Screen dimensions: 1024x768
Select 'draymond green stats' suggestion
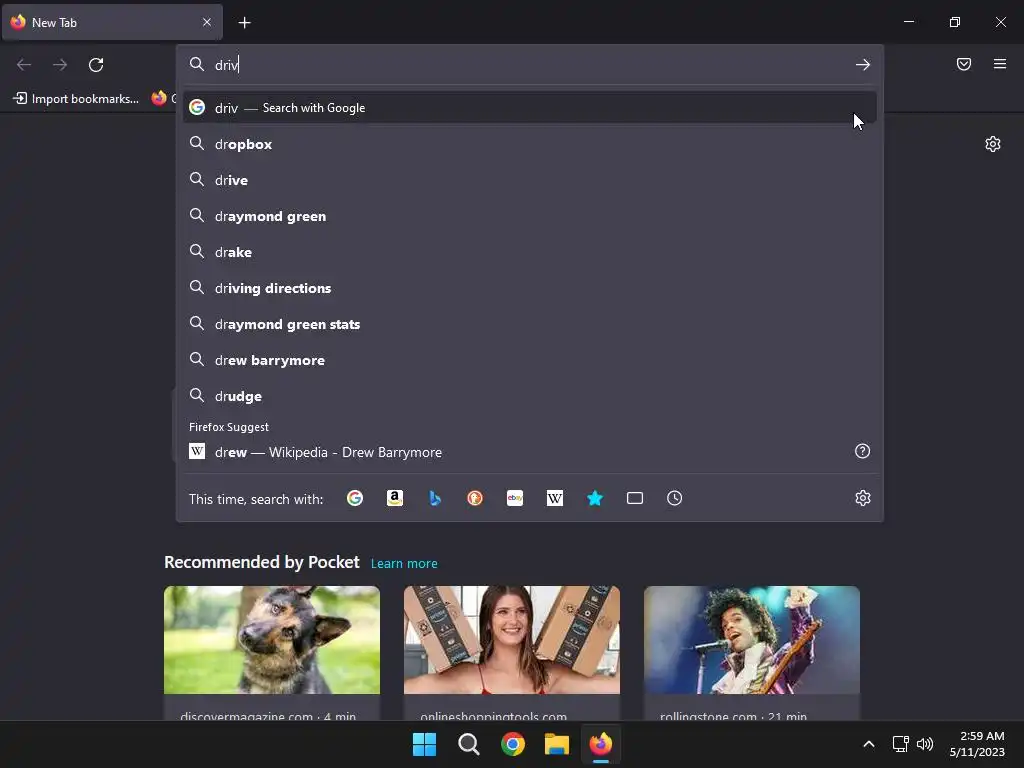[530, 324]
